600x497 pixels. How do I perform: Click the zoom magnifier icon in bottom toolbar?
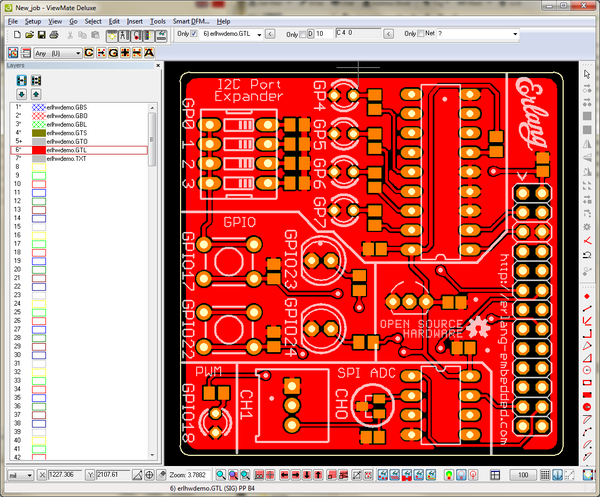221,475
